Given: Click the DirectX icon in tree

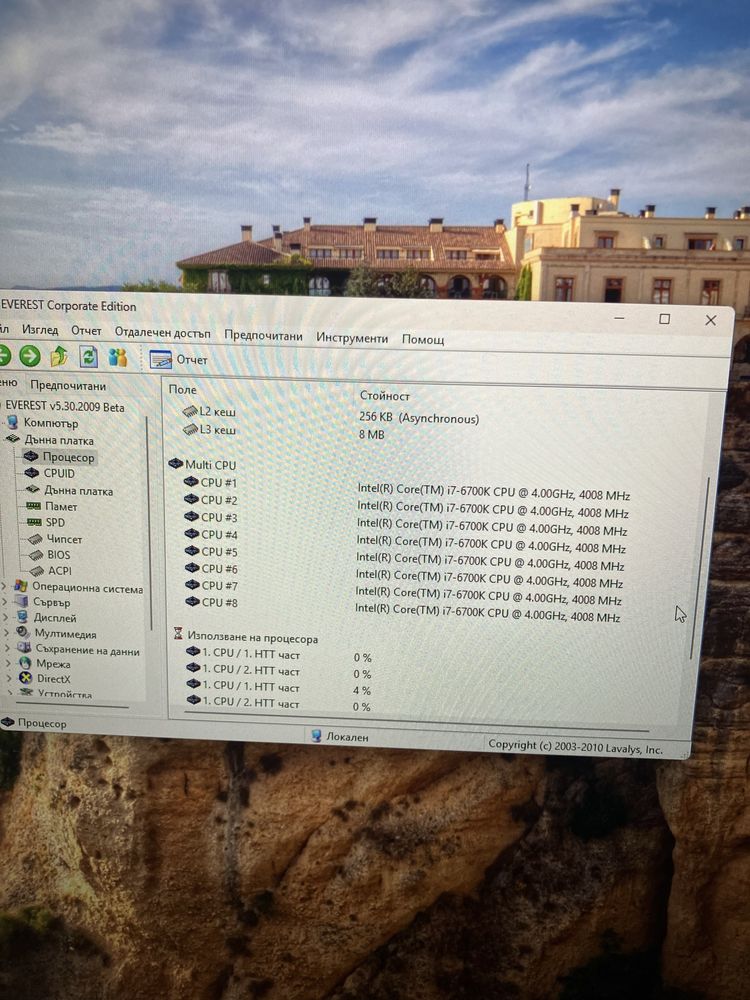Looking at the screenshot, I should click(26, 678).
